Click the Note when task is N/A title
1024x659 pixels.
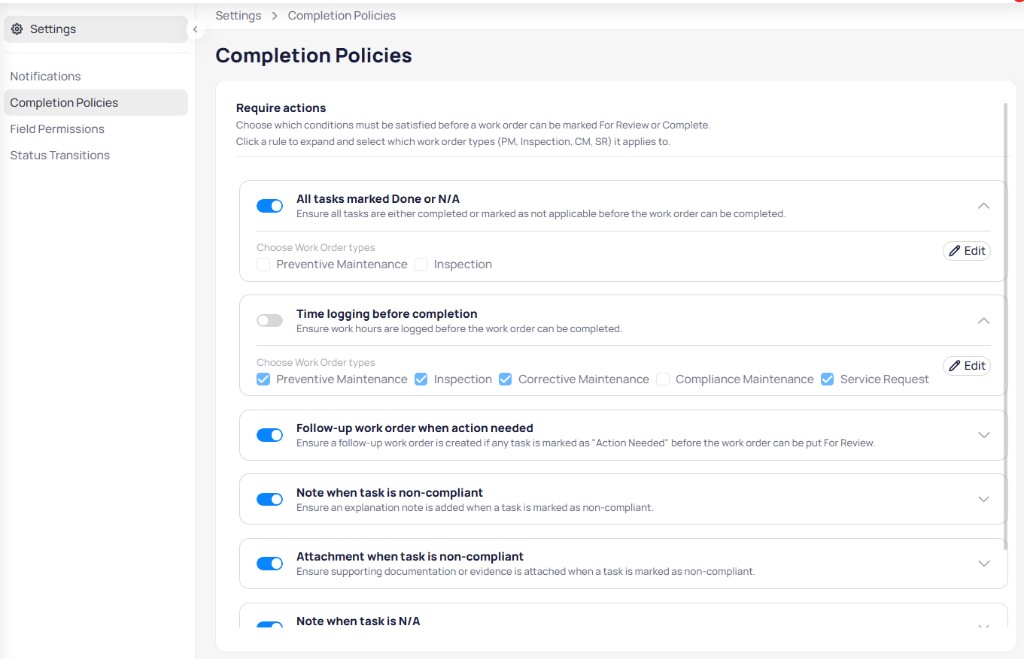(x=358, y=621)
